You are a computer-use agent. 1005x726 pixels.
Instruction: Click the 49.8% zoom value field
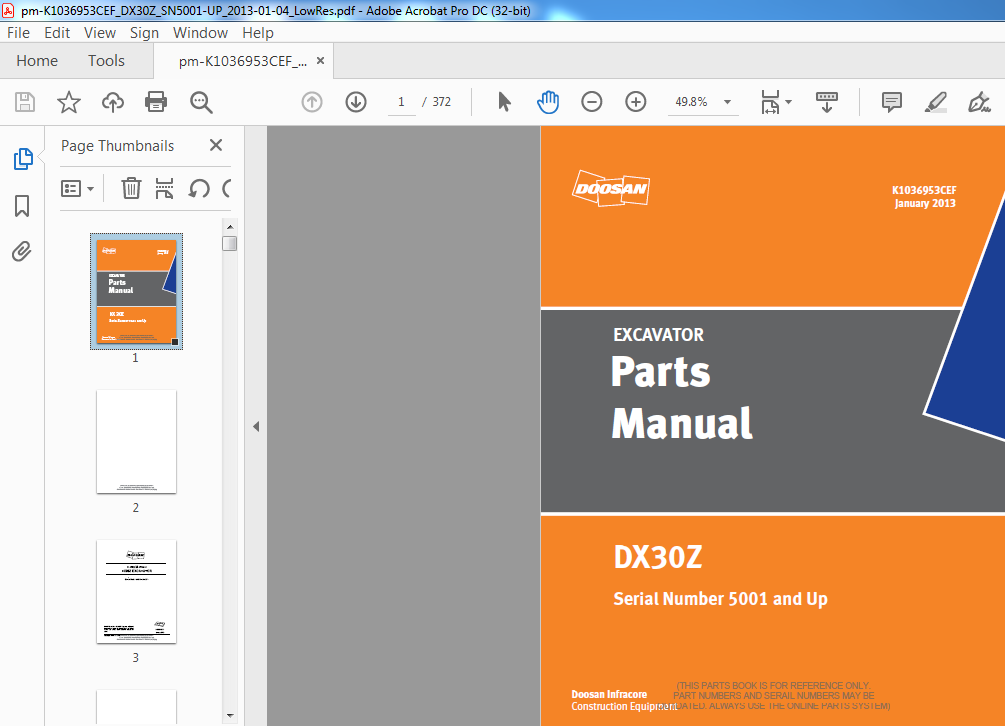(x=692, y=102)
